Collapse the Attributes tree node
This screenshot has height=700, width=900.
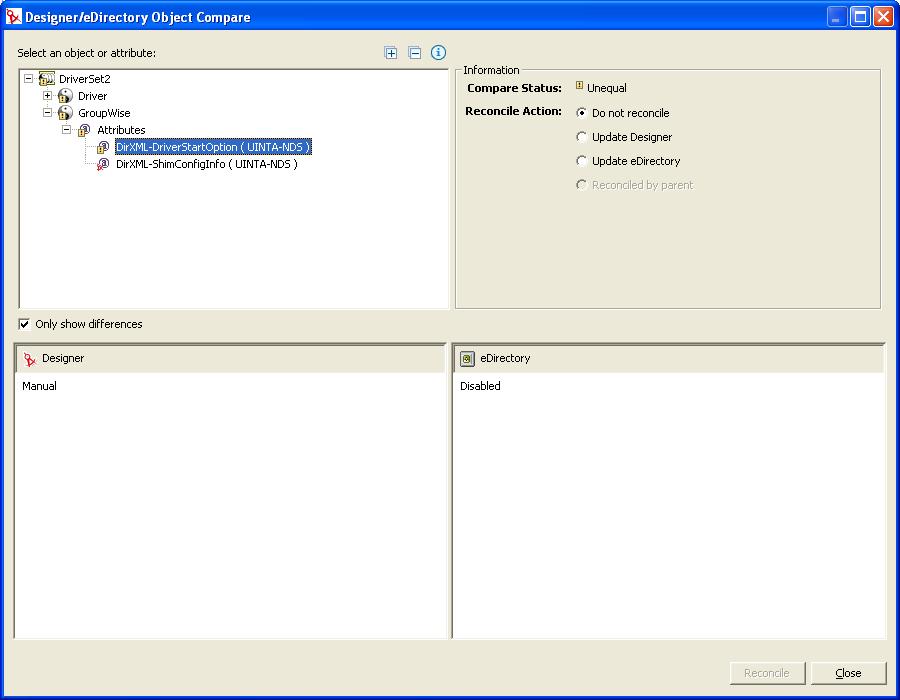[x=67, y=130]
